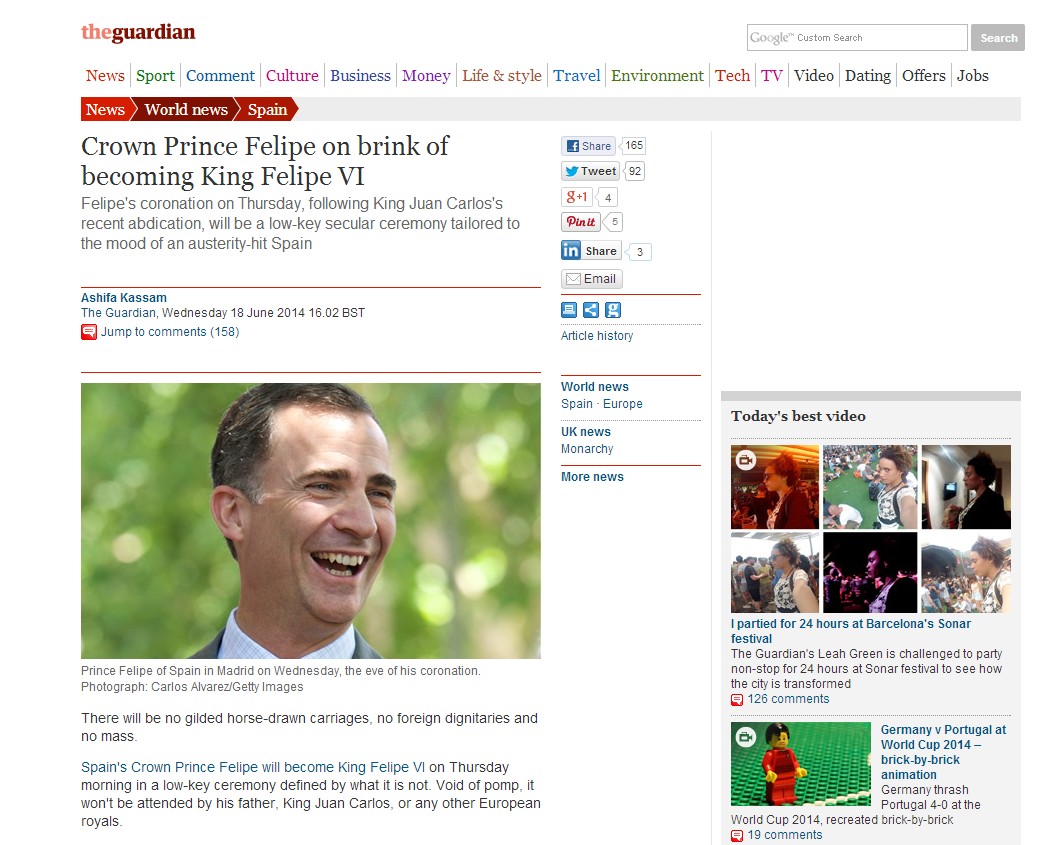Click the Google Custom Search field
This screenshot has height=845, width=1063.
click(857, 38)
